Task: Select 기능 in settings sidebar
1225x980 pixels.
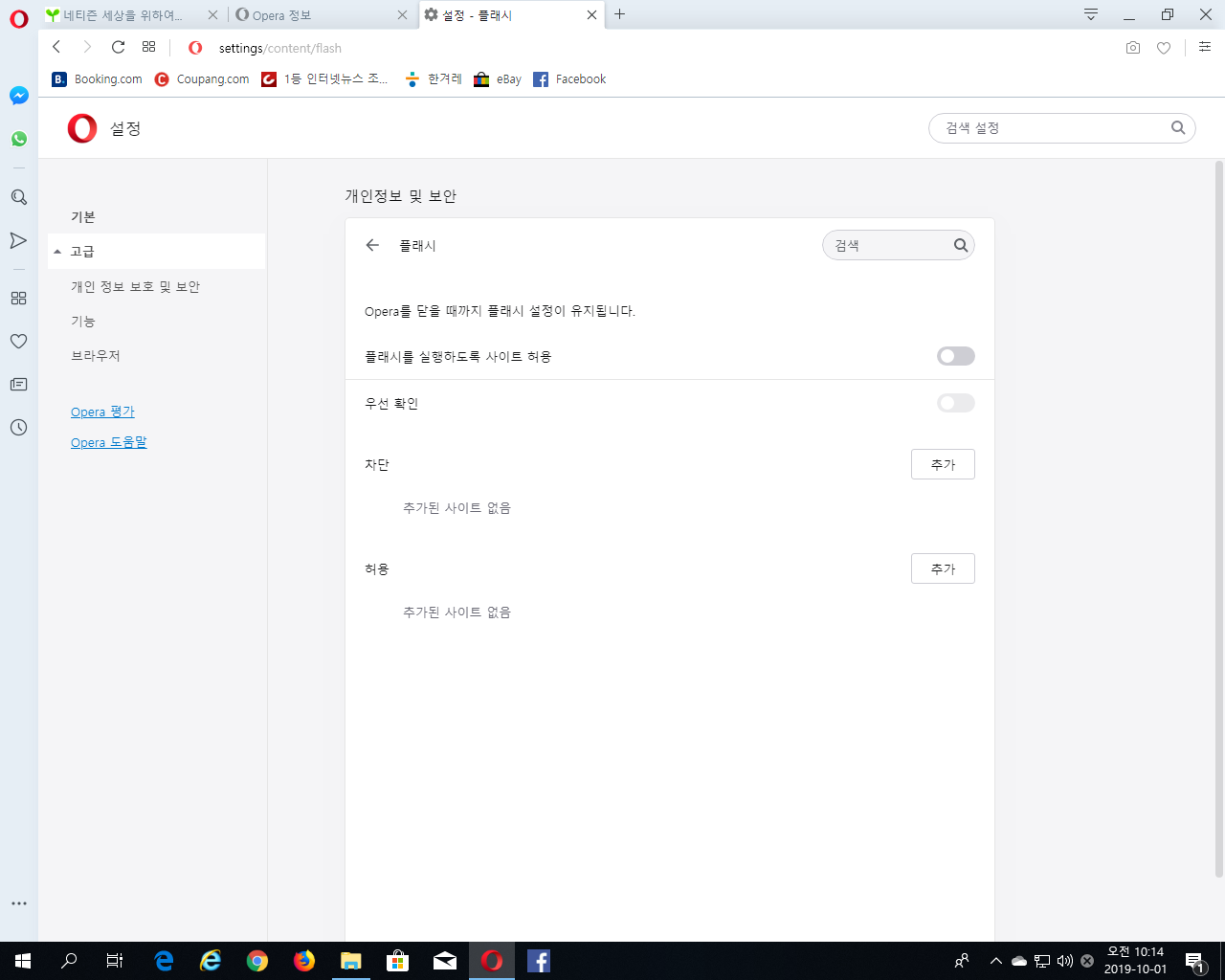Action: pos(83,322)
